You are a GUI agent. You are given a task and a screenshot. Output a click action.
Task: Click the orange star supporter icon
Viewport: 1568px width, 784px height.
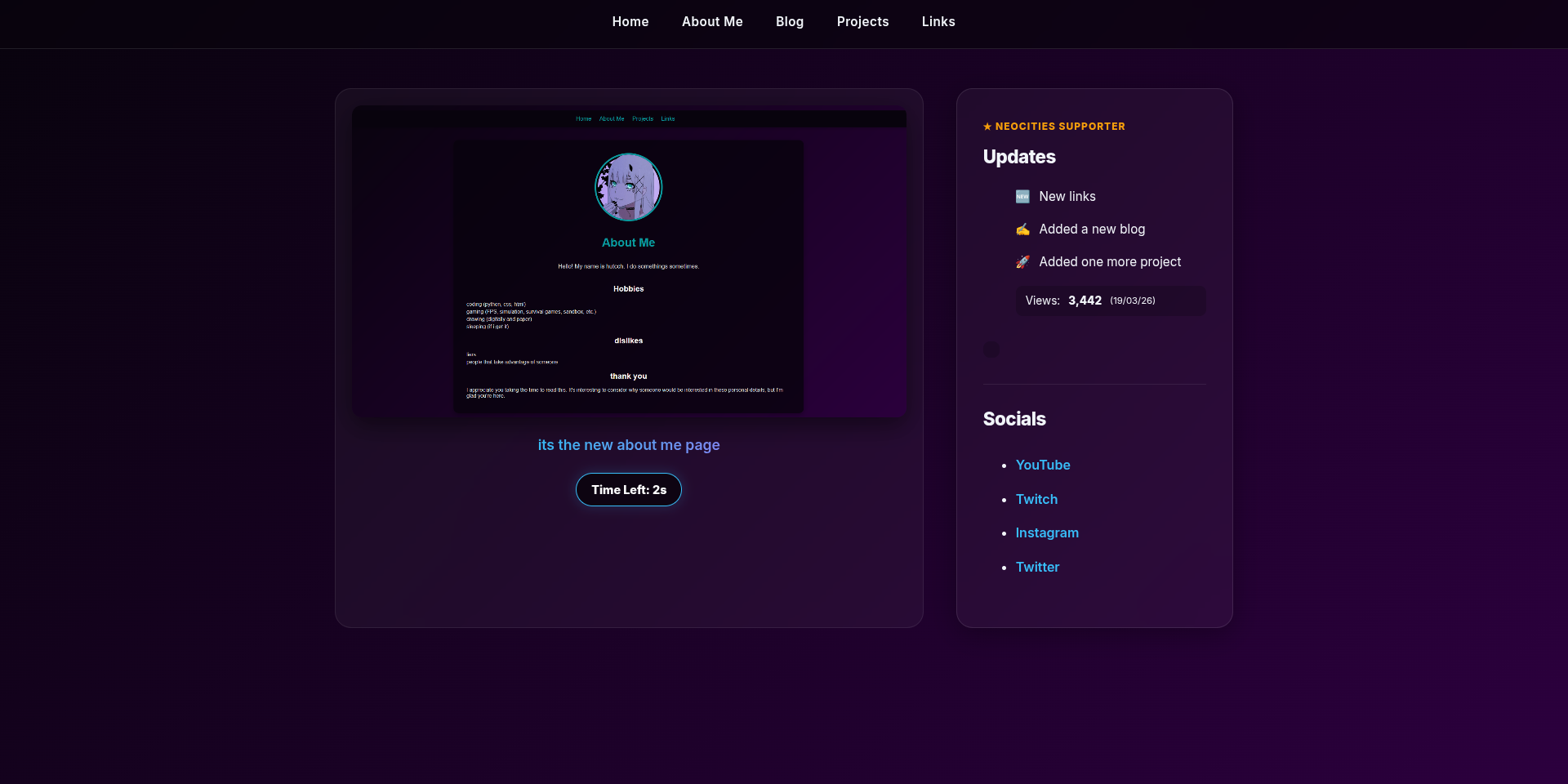[x=987, y=127]
